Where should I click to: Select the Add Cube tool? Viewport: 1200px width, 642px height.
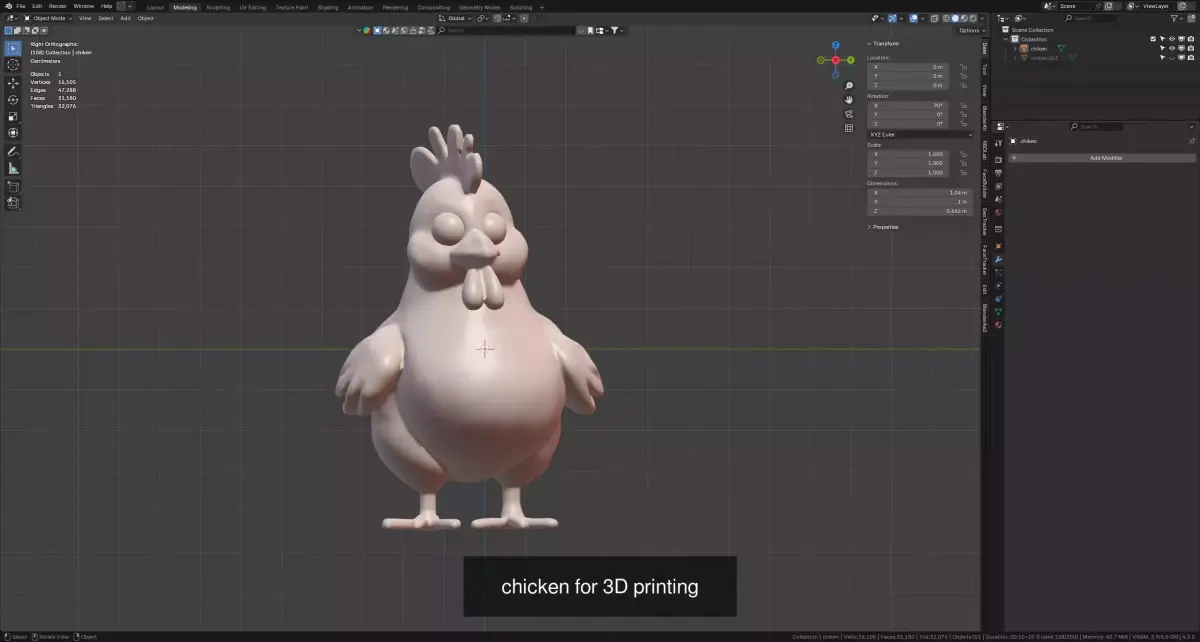(13, 186)
